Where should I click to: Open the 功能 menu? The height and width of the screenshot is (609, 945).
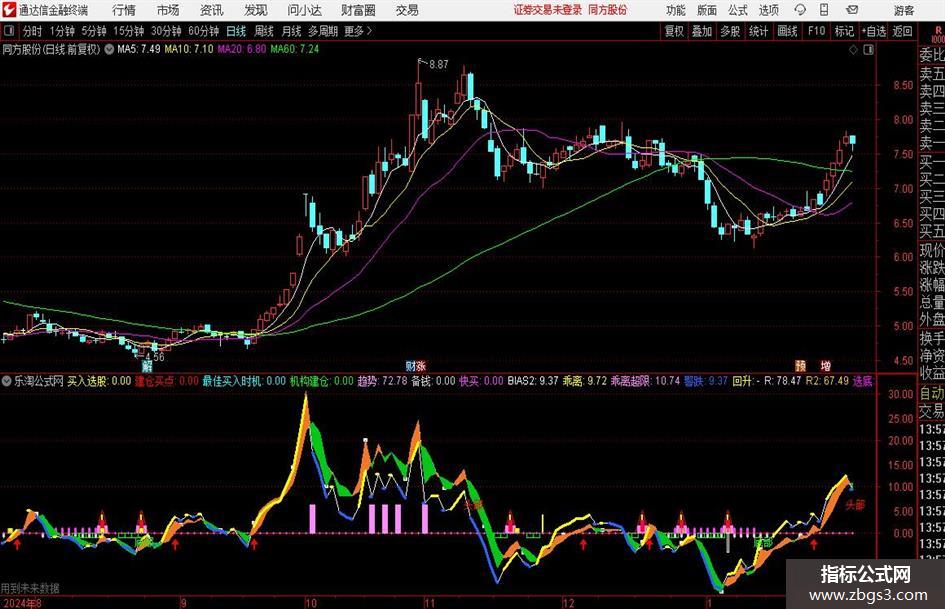click(676, 10)
